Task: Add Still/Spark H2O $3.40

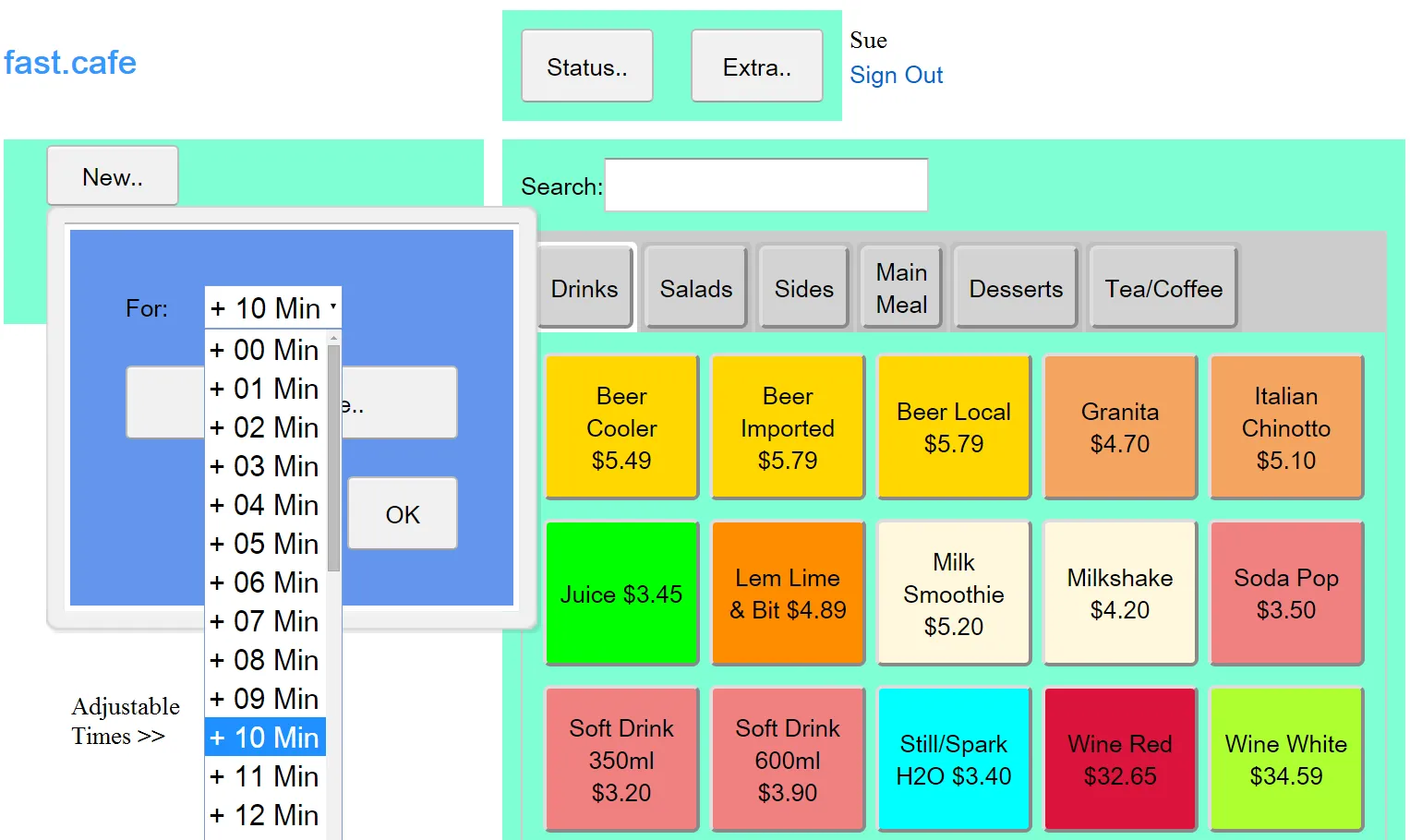Action: pyautogui.click(x=954, y=760)
